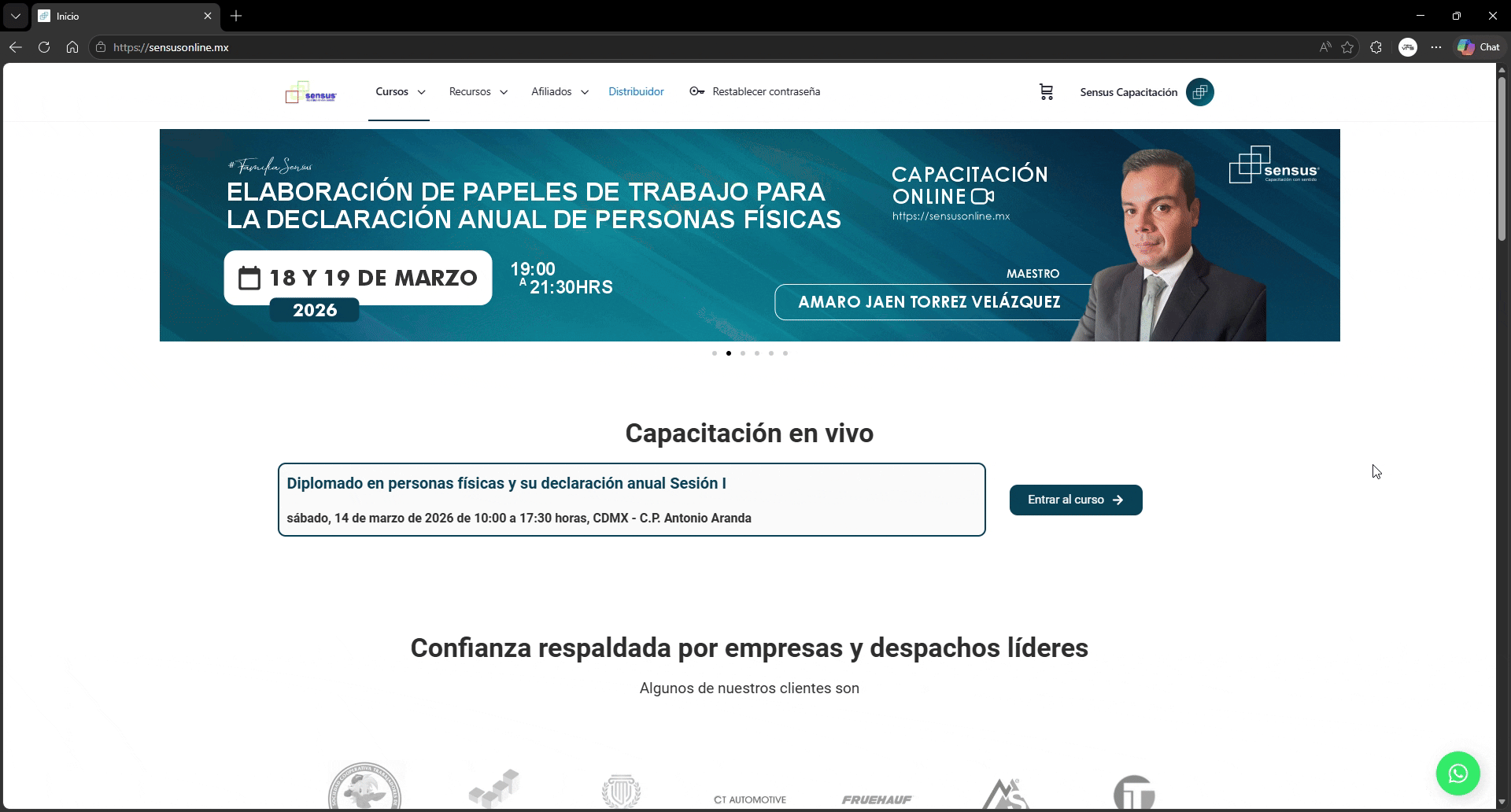The width and height of the screenshot is (1511, 812).
Task: Click the WhatsApp chat floating button
Action: pyautogui.click(x=1457, y=773)
